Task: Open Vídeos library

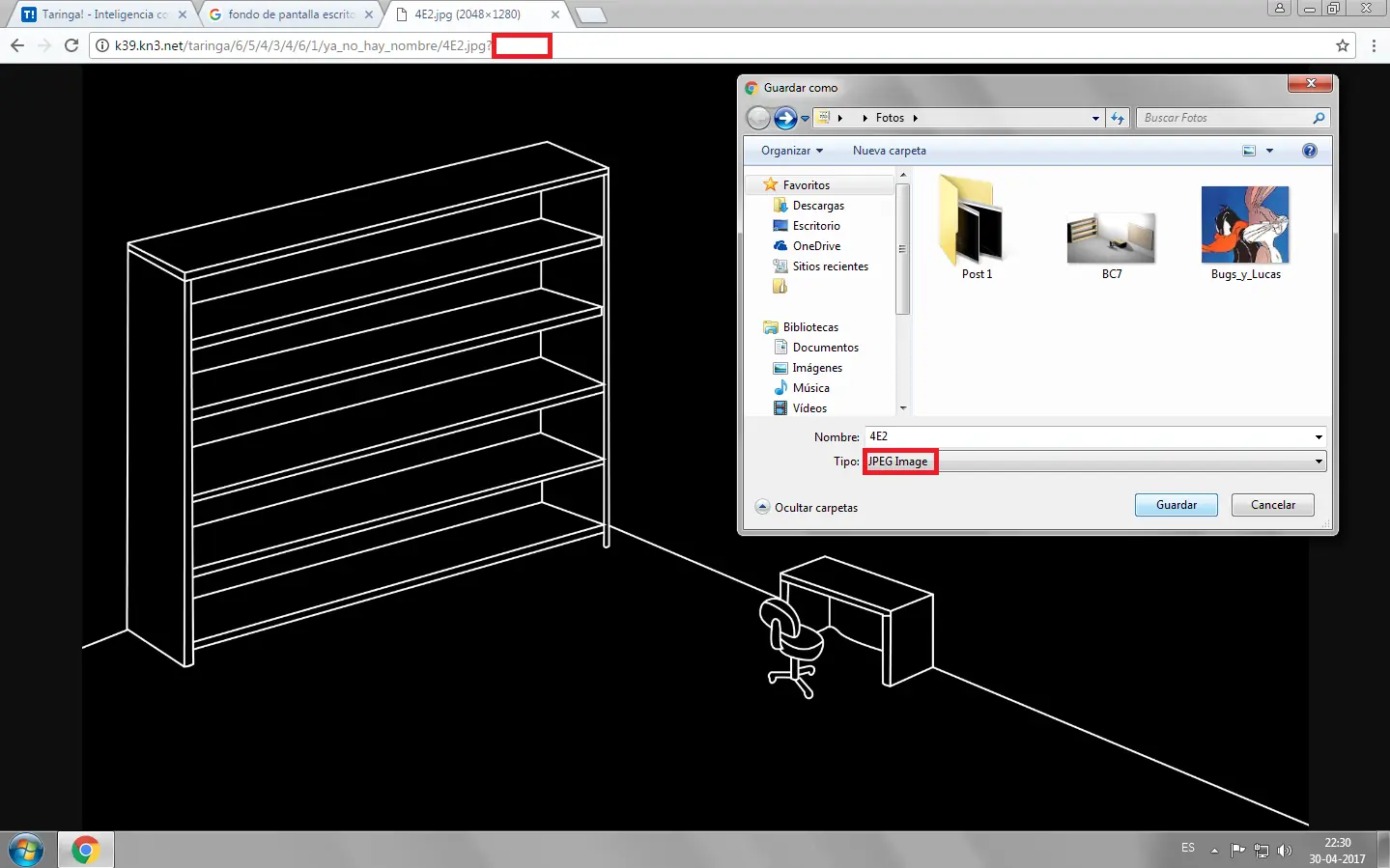Action: [x=809, y=408]
